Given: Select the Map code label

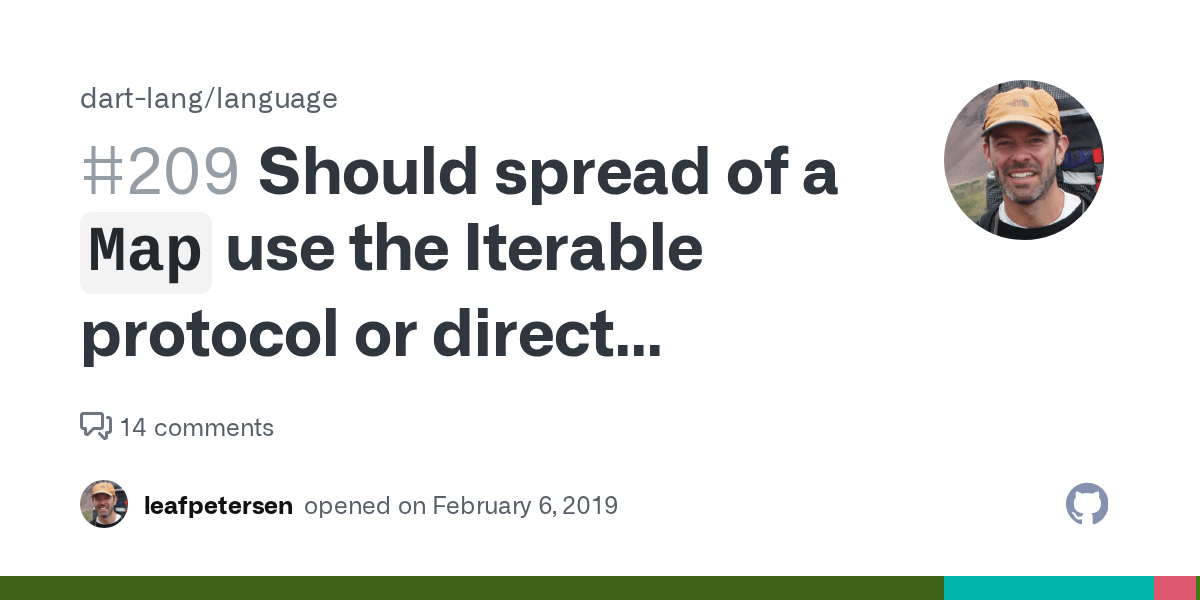Looking at the screenshot, I should pyautogui.click(x=146, y=252).
